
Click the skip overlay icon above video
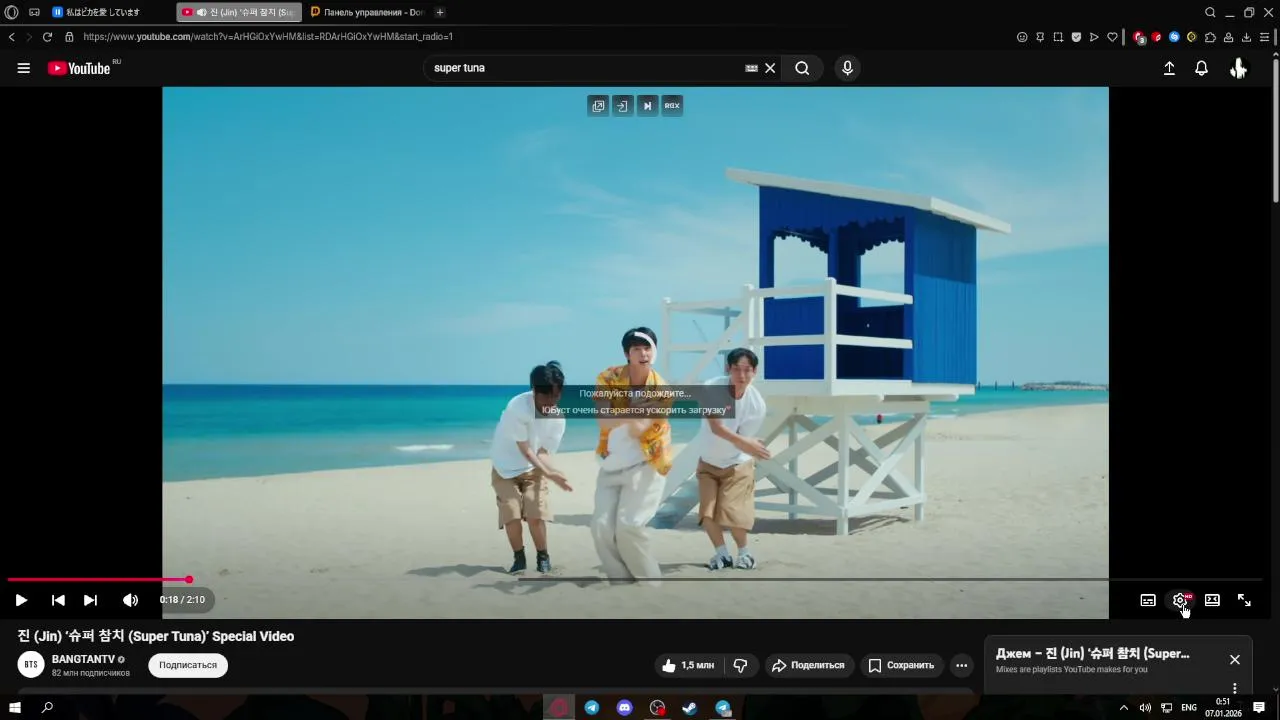coord(647,105)
